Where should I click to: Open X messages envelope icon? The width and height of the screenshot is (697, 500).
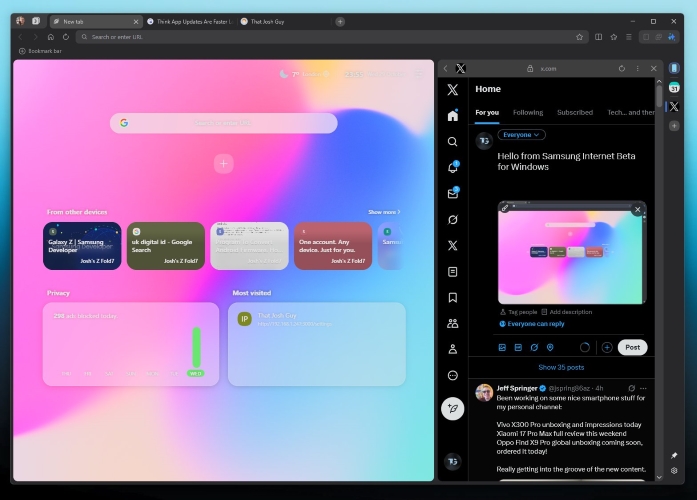[453, 193]
